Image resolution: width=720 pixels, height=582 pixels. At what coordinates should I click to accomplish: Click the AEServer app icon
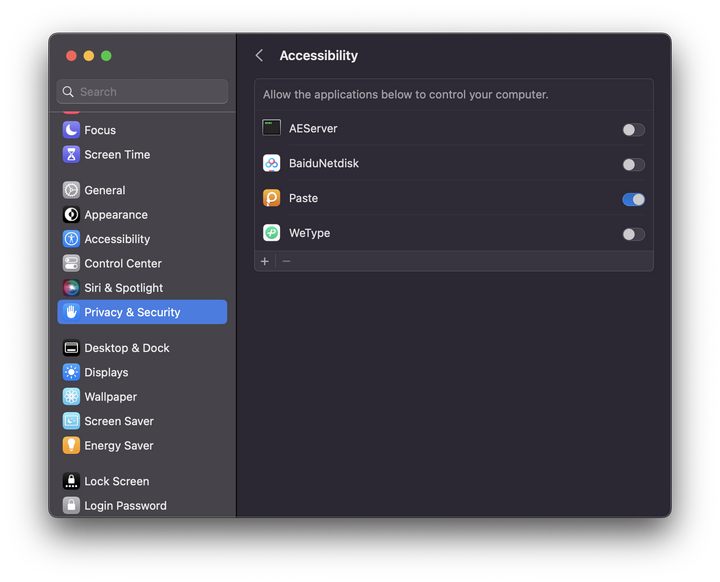[x=271, y=128]
